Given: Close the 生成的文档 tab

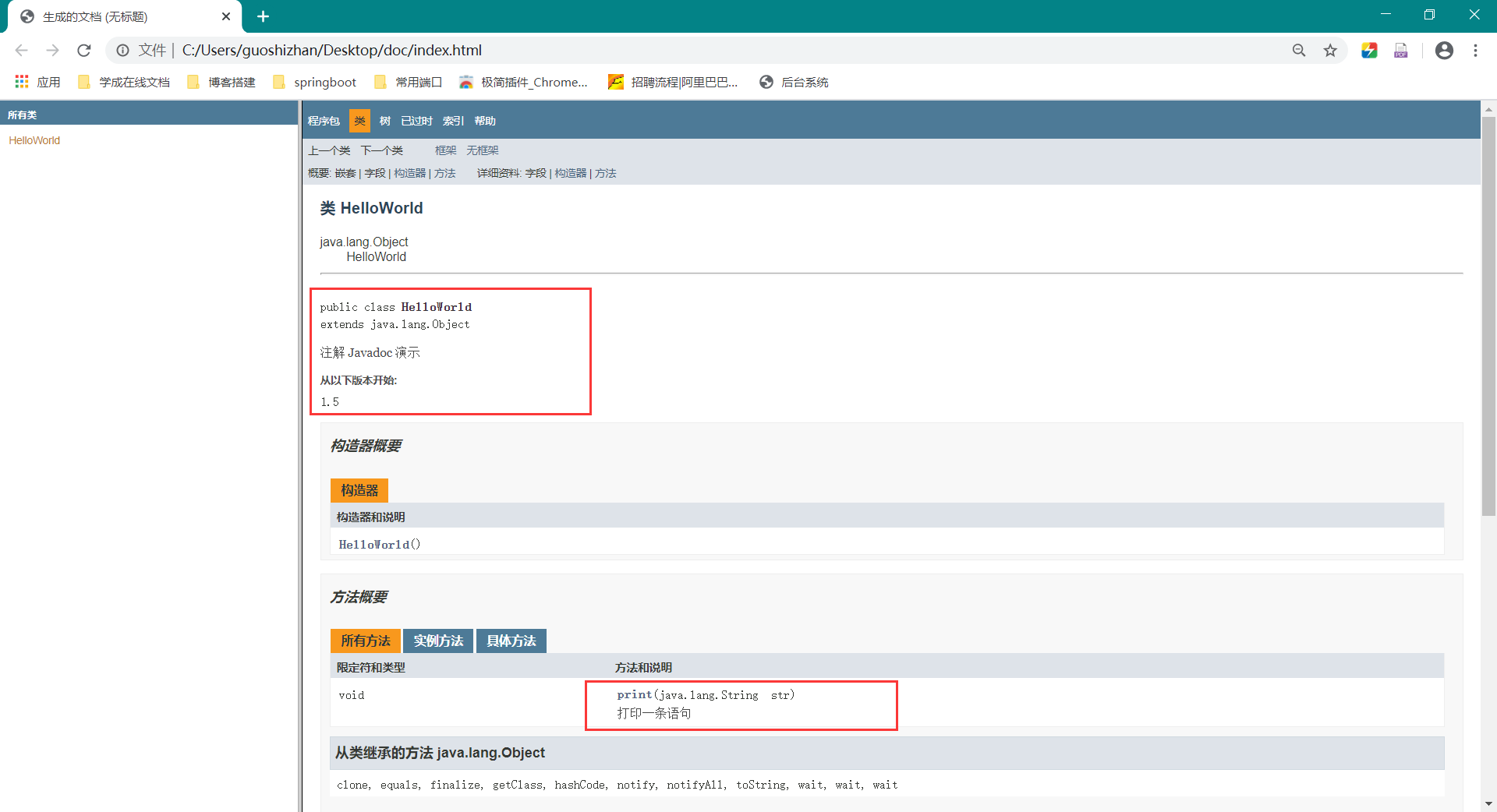Looking at the screenshot, I should click(x=226, y=16).
